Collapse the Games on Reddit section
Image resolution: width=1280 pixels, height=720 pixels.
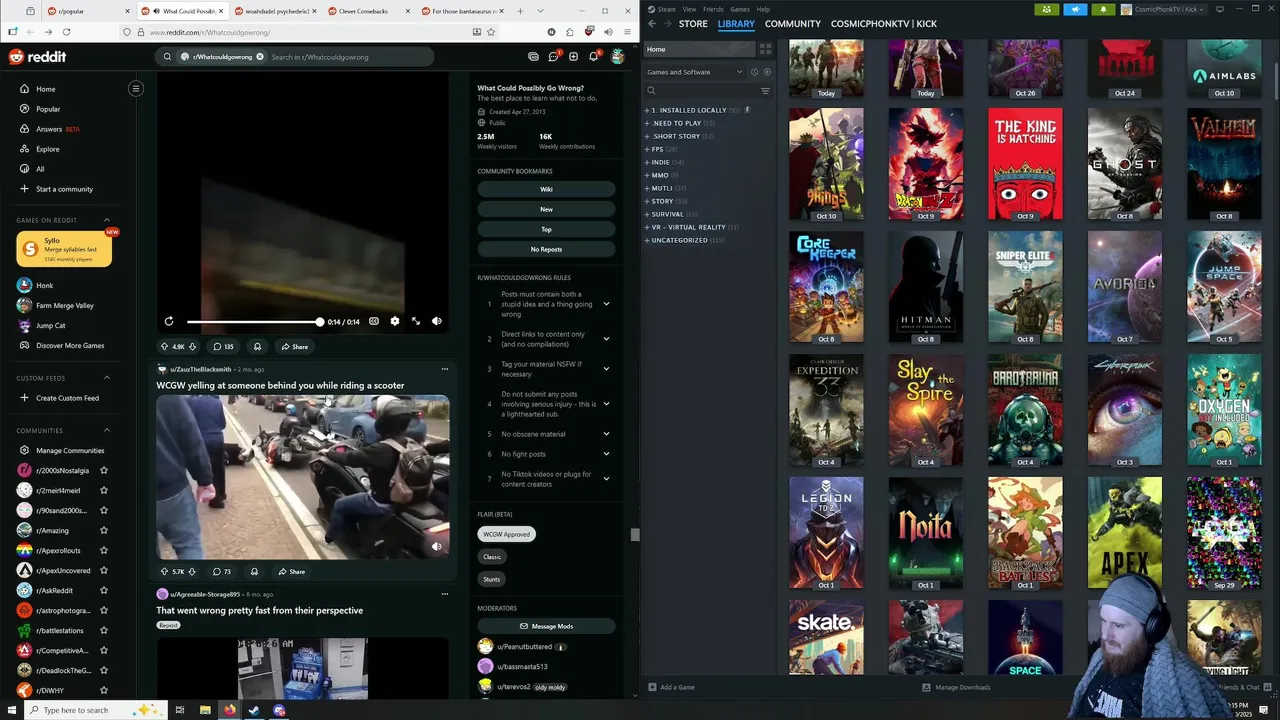tap(107, 220)
